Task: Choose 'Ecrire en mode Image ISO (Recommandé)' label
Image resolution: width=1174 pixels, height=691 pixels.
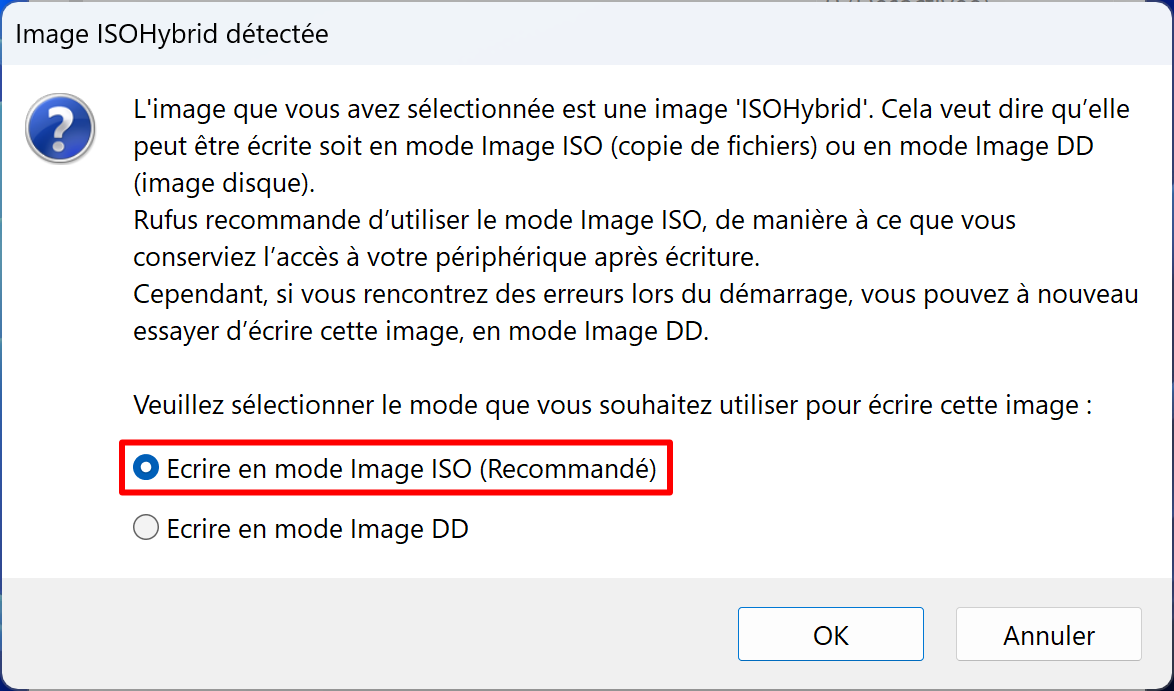Action: click(x=411, y=469)
